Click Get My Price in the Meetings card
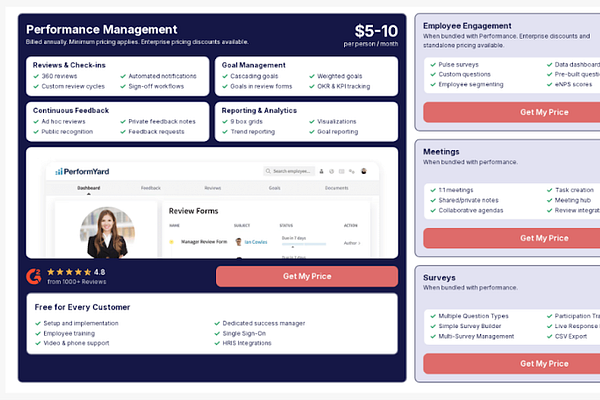This screenshot has width=600, height=400. point(544,238)
